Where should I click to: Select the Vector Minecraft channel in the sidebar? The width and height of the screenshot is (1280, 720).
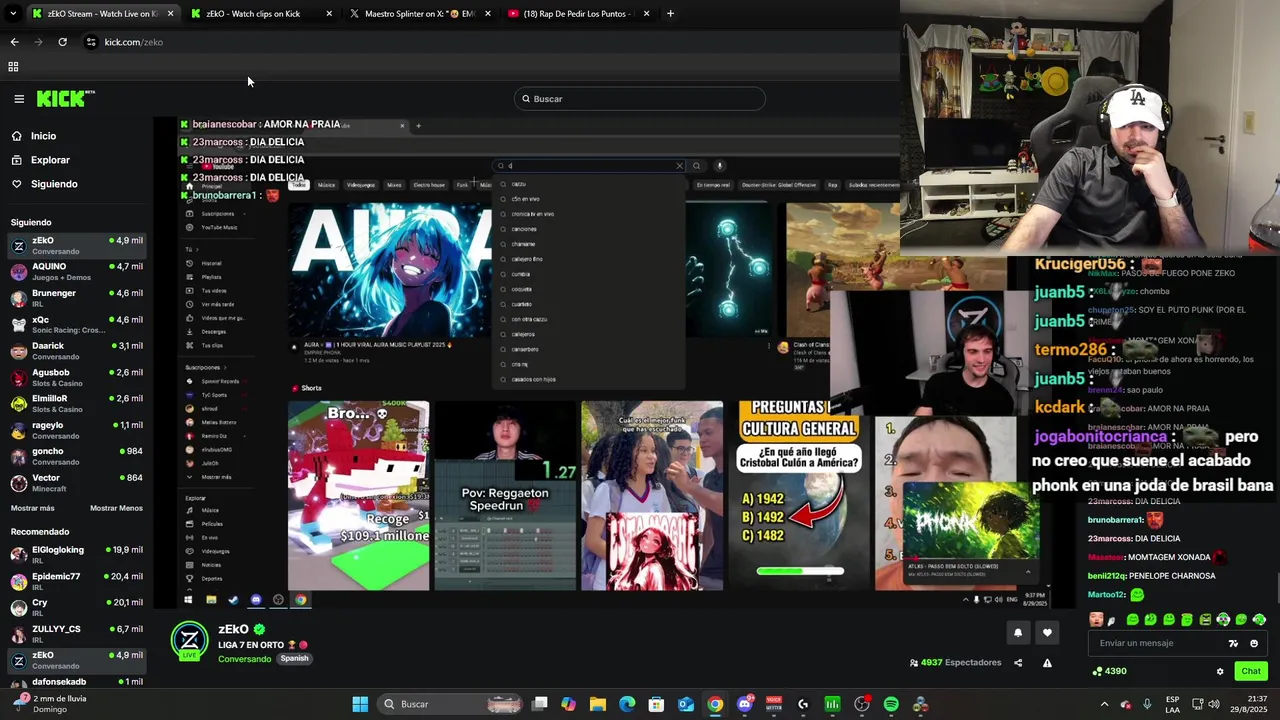pos(76,482)
